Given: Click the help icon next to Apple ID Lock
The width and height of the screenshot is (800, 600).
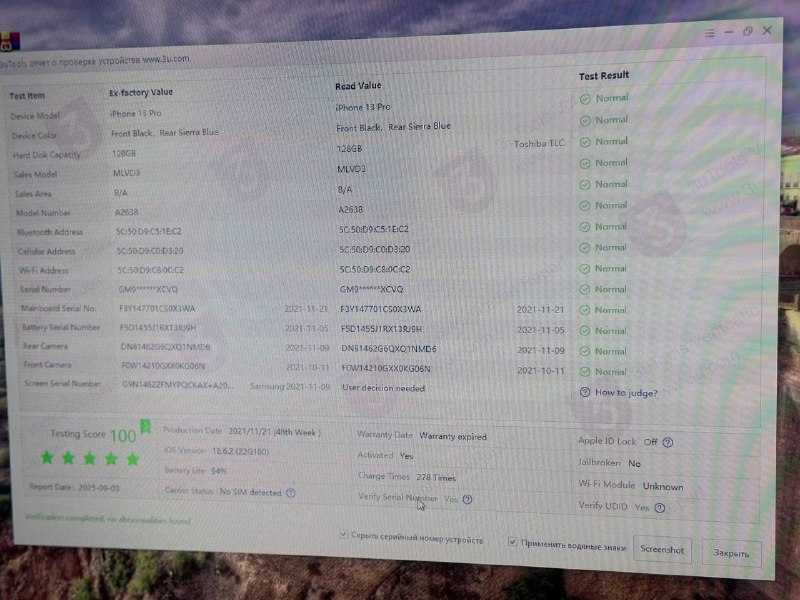Looking at the screenshot, I should click(667, 442).
